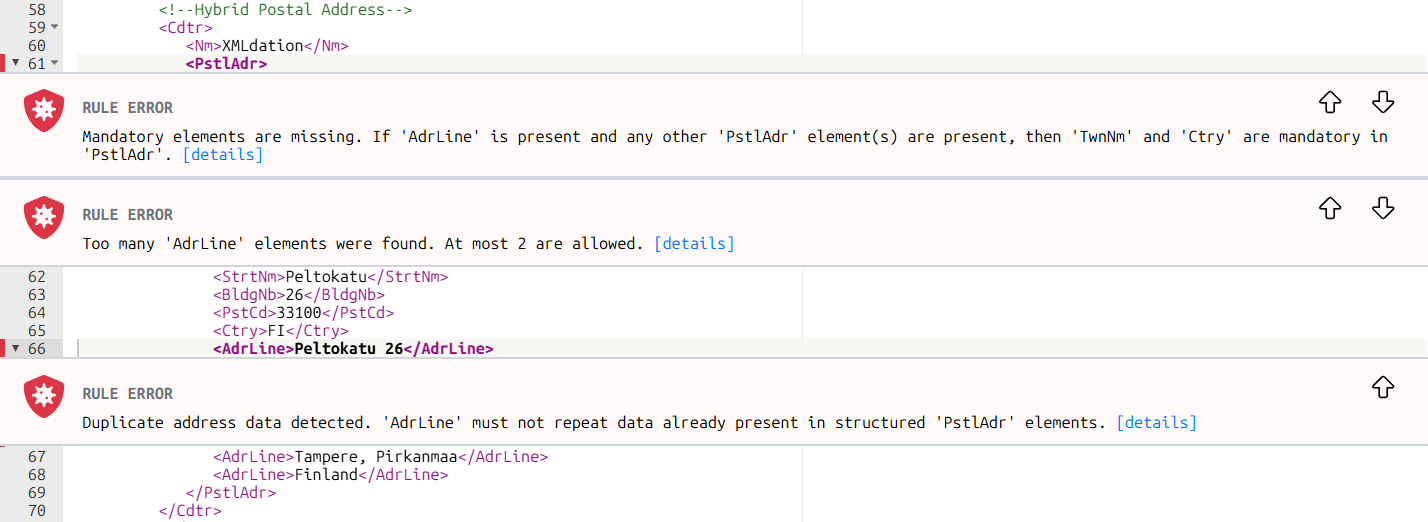Collapse the Cdtr element at line 59
The width and height of the screenshot is (1428, 522).
coord(54,27)
